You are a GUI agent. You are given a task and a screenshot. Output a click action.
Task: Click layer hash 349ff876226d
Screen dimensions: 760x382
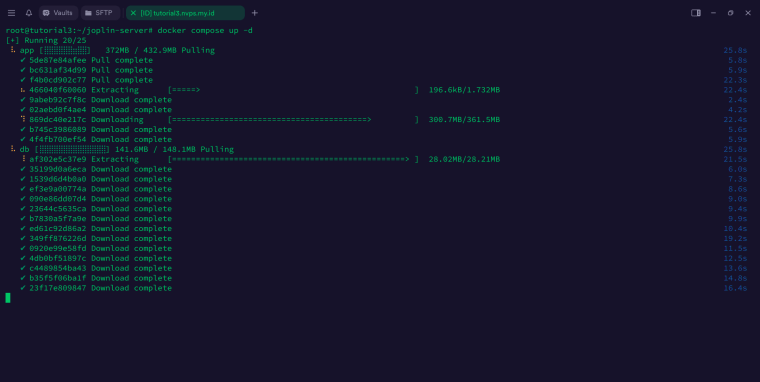click(58, 239)
